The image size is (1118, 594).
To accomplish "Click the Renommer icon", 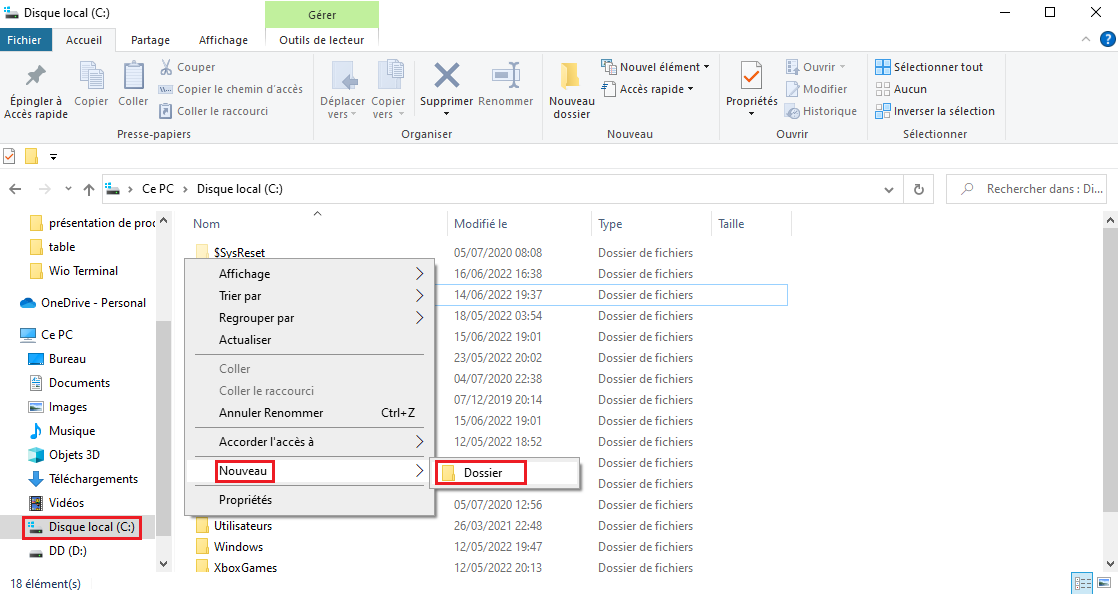I will click(x=506, y=76).
